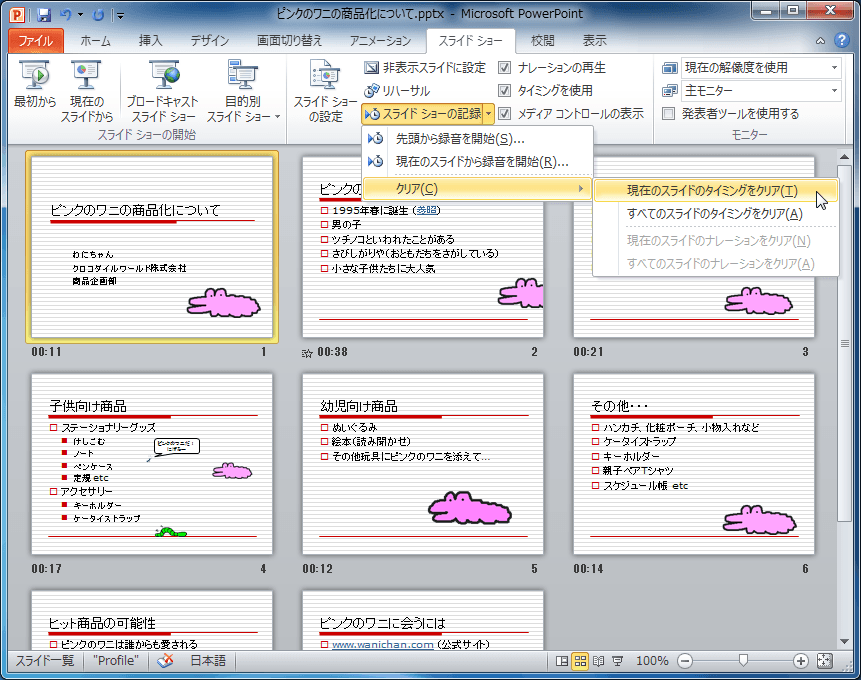The image size is (861, 680).
Task: Start slide show from beginning (最初から)
Action: (35, 85)
